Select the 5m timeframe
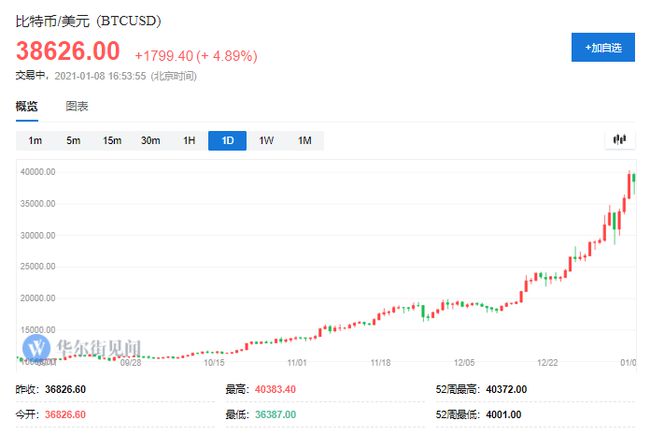 pyautogui.click(x=73, y=141)
